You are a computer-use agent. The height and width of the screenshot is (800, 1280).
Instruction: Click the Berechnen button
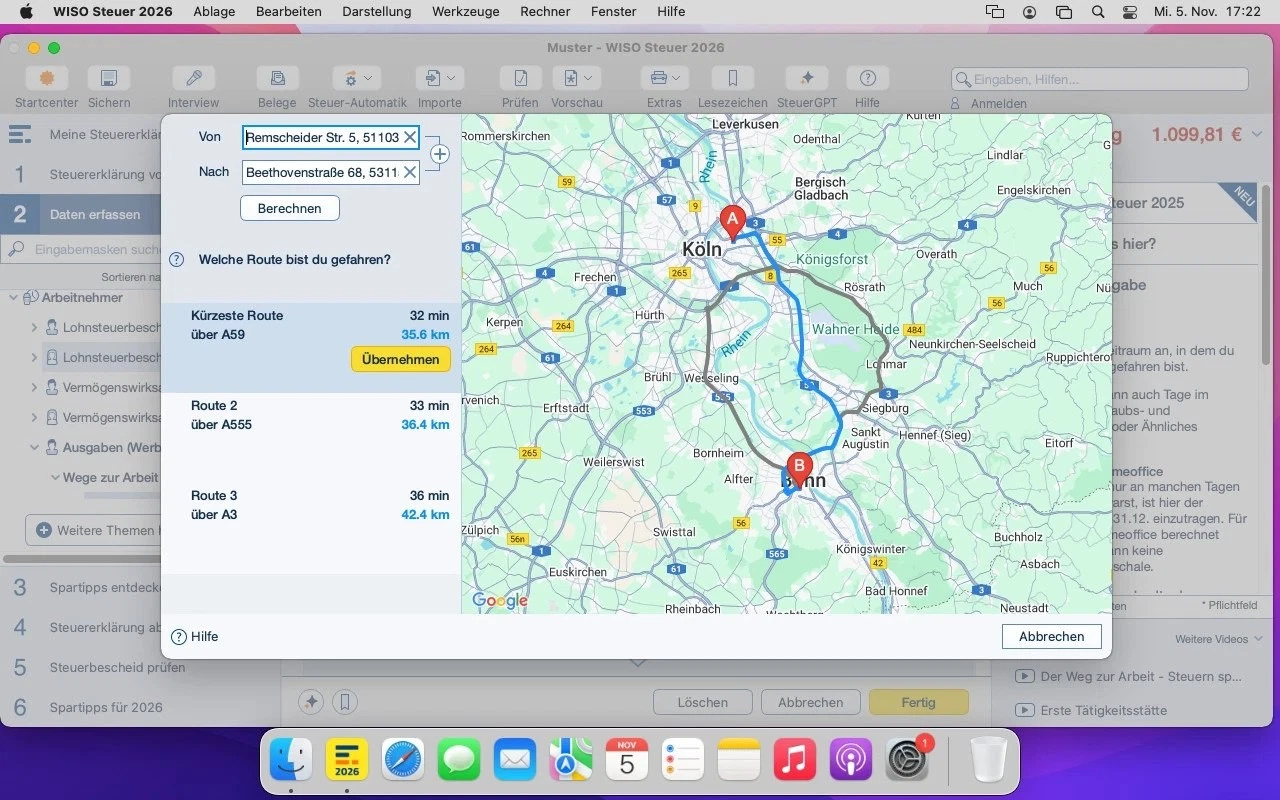pyautogui.click(x=289, y=208)
